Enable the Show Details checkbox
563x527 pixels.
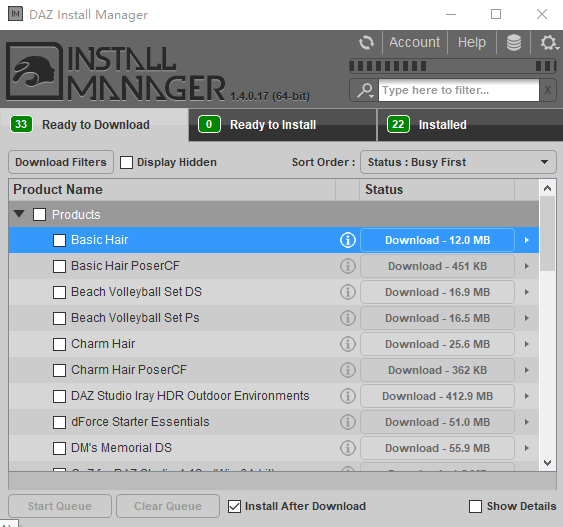tap(475, 507)
